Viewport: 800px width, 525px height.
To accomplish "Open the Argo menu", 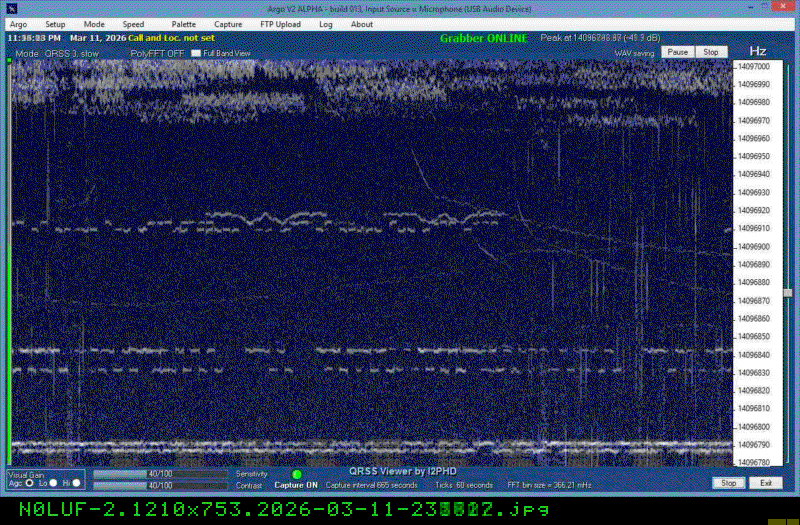I will (18, 24).
